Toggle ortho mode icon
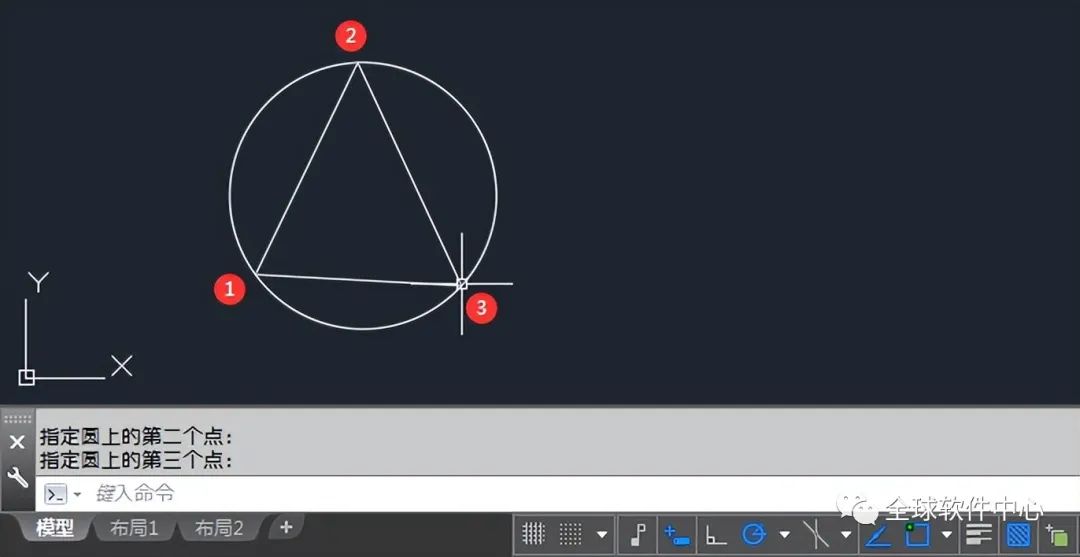Viewport: 1080px width, 557px height. [x=716, y=534]
